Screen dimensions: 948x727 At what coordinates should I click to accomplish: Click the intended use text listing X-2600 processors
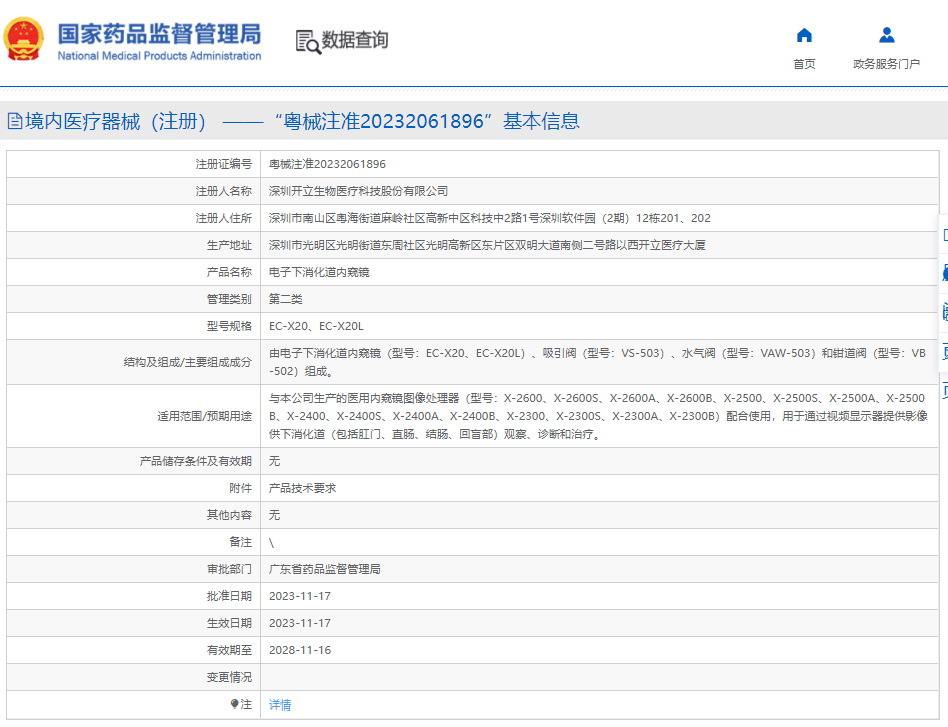point(598,416)
